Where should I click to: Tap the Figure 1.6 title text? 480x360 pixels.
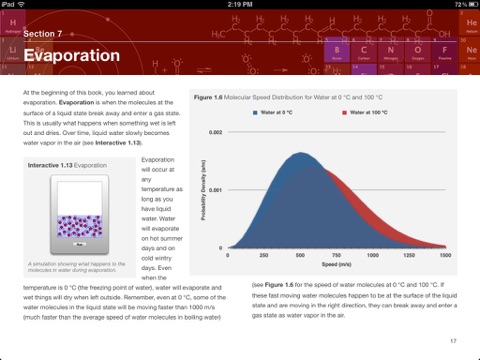(288, 97)
